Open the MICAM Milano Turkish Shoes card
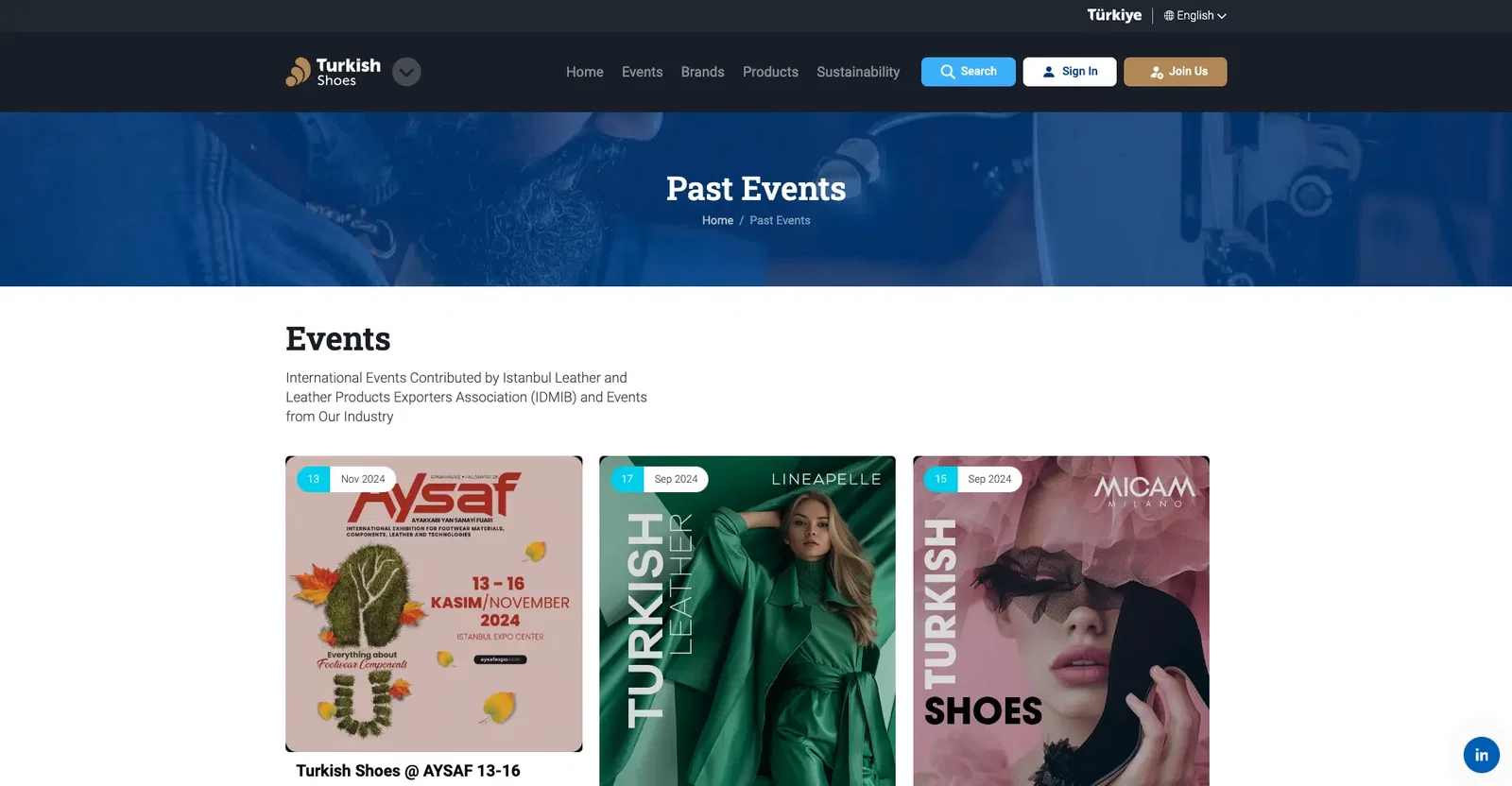The height and width of the screenshot is (786, 1512). pos(1061,621)
